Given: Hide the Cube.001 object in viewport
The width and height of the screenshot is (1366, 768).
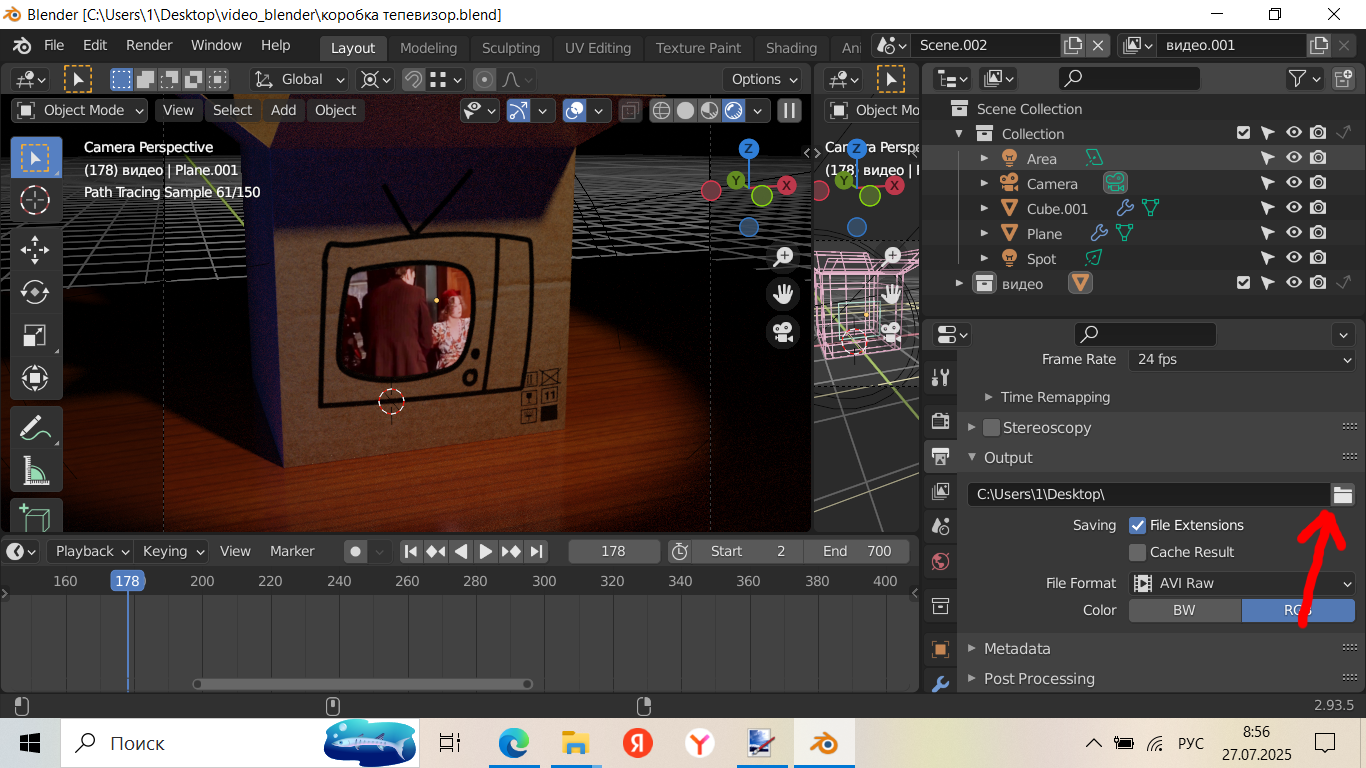Looking at the screenshot, I should [x=1293, y=209].
